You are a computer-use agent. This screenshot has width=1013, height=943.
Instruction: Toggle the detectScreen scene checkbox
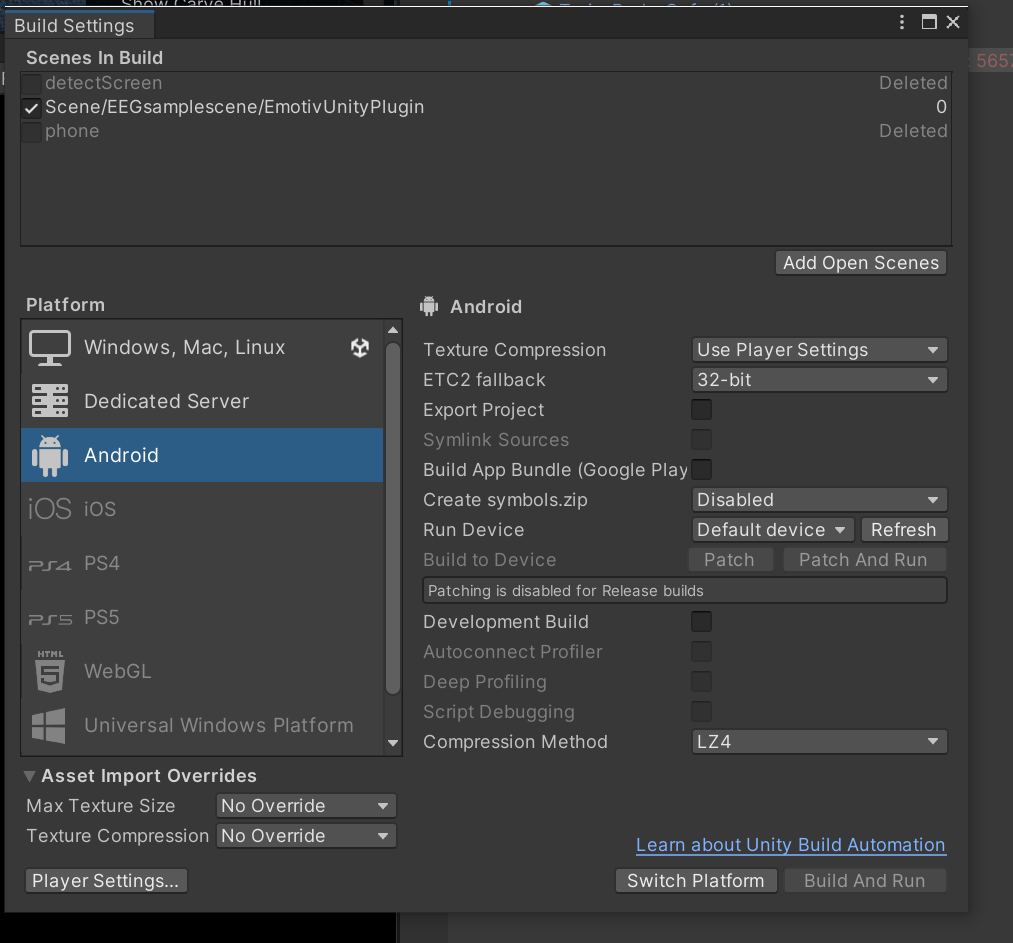click(32, 83)
